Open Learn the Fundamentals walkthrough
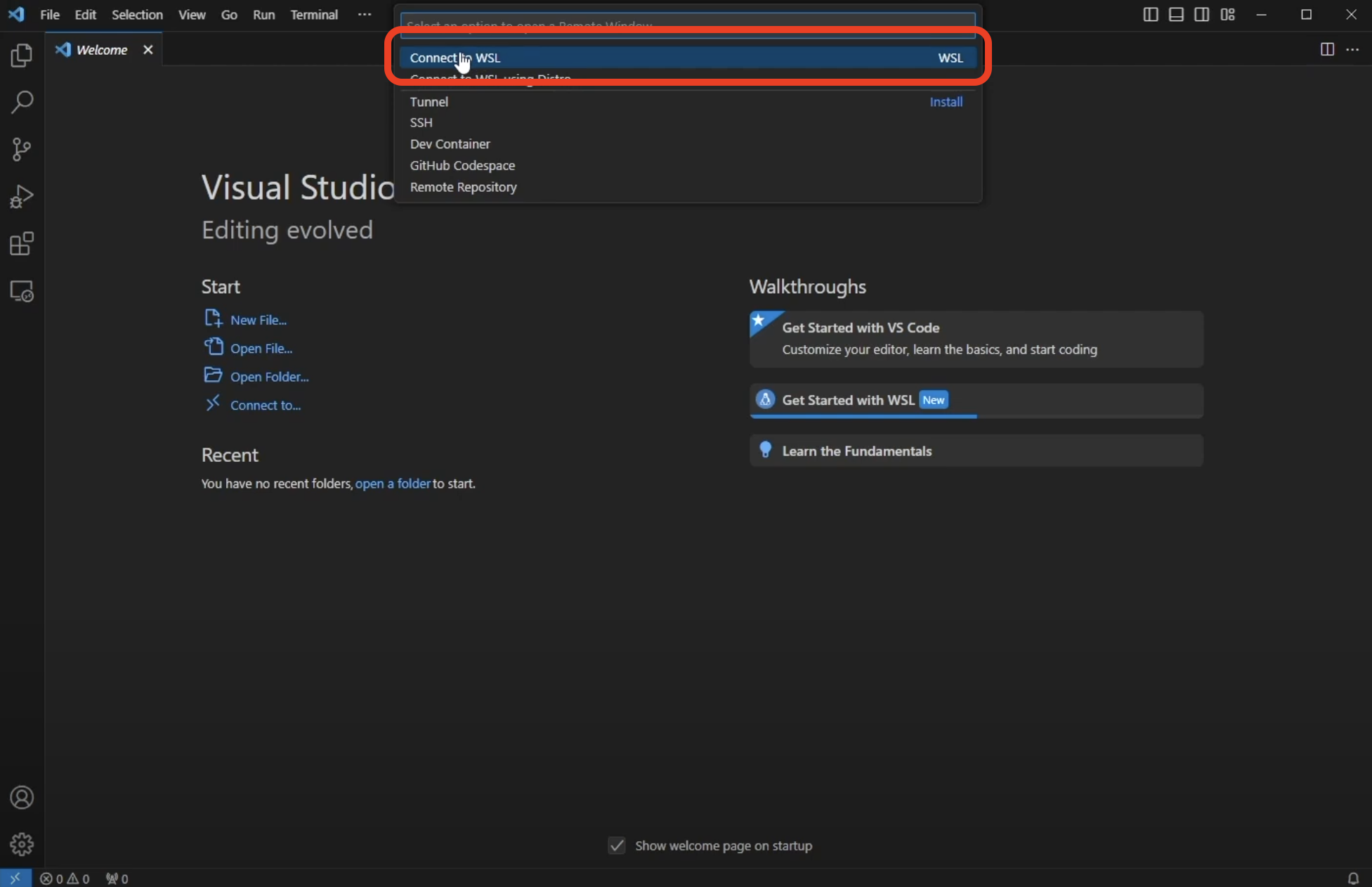This screenshot has width=1372, height=887. pyautogui.click(x=976, y=451)
